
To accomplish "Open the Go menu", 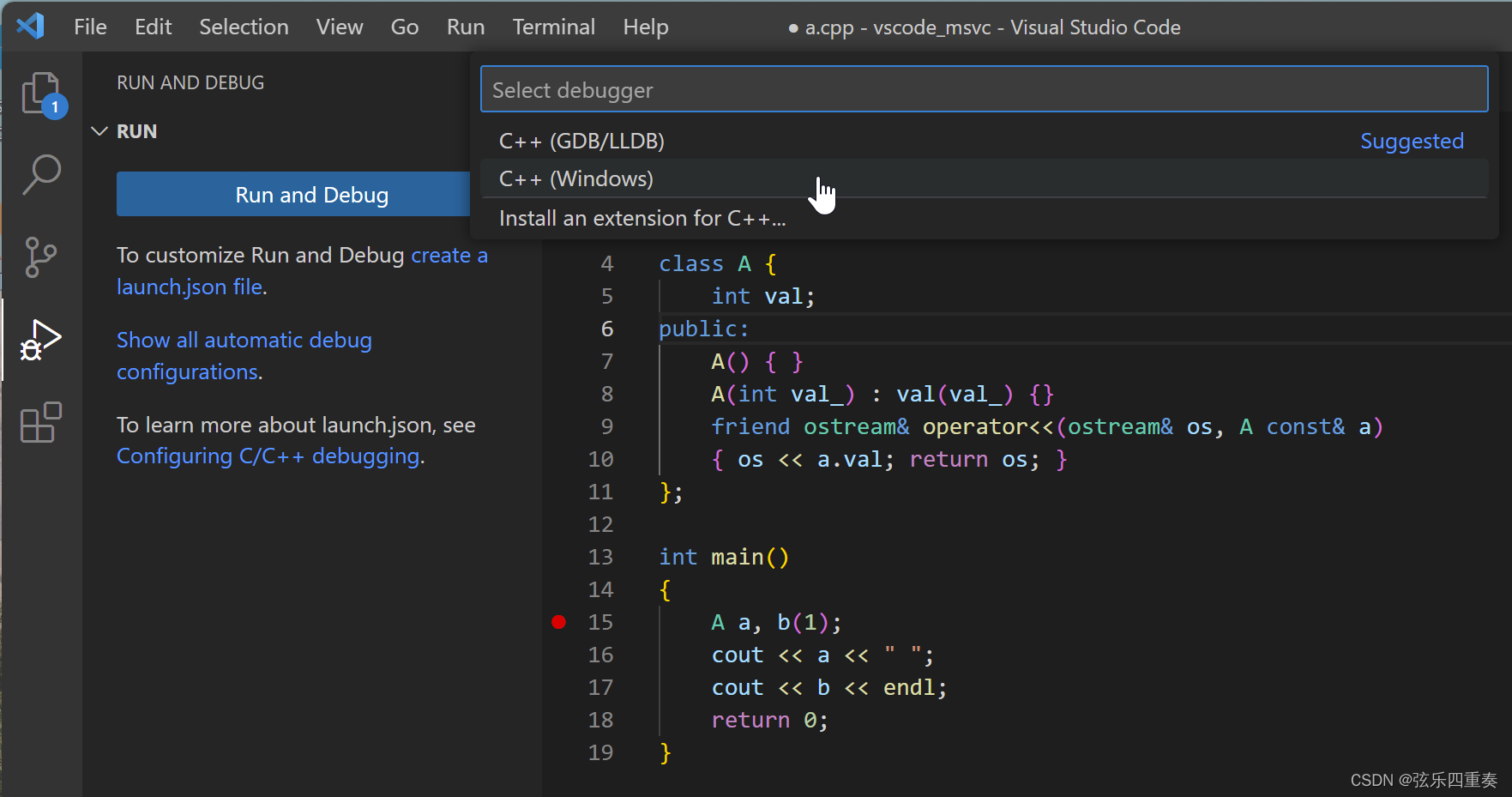I will click(405, 27).
